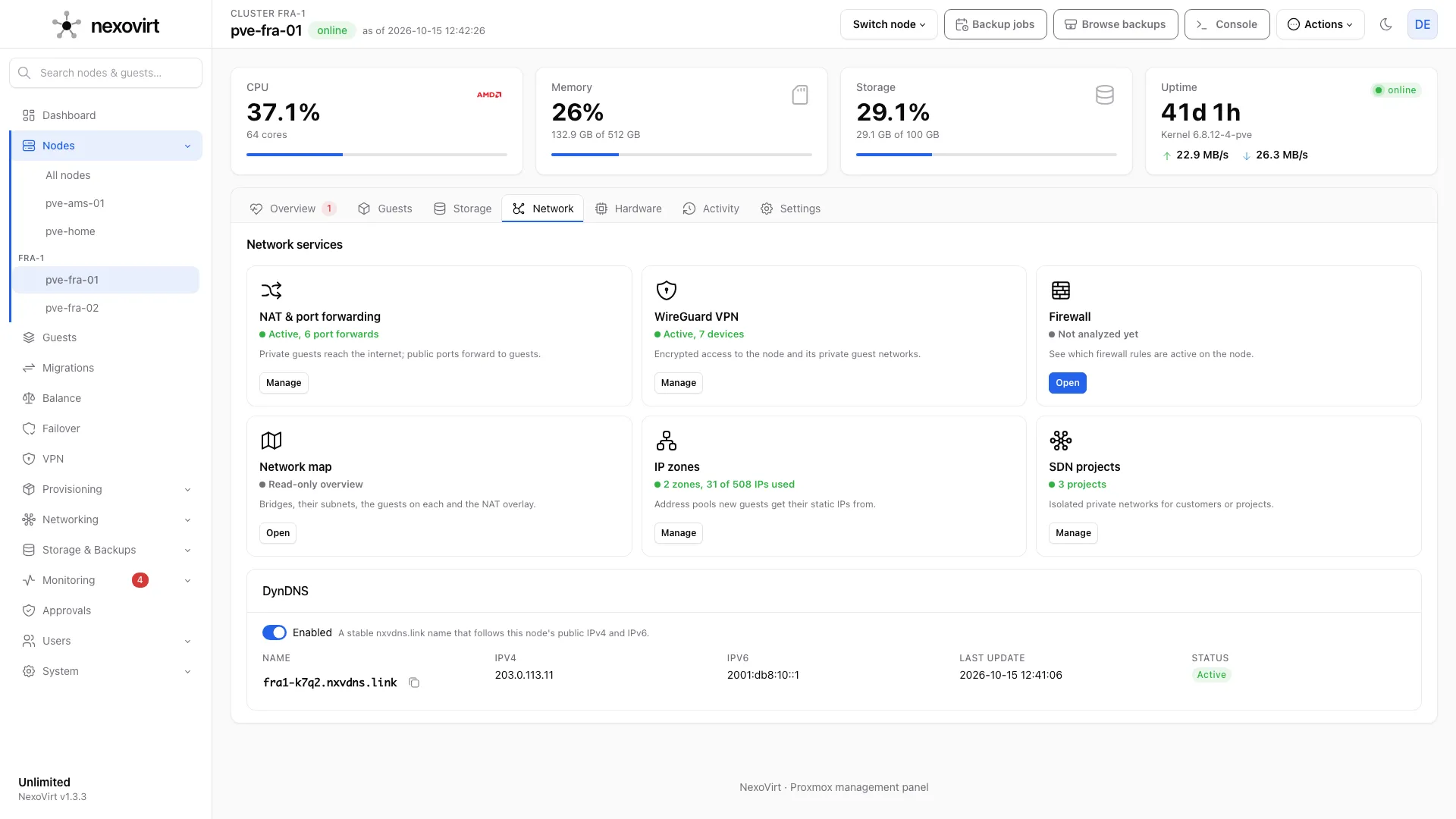The height and width of the screenshot is (819, 1456).
Task: Click the Approvals shield-check icon
Action: [29, 610]
